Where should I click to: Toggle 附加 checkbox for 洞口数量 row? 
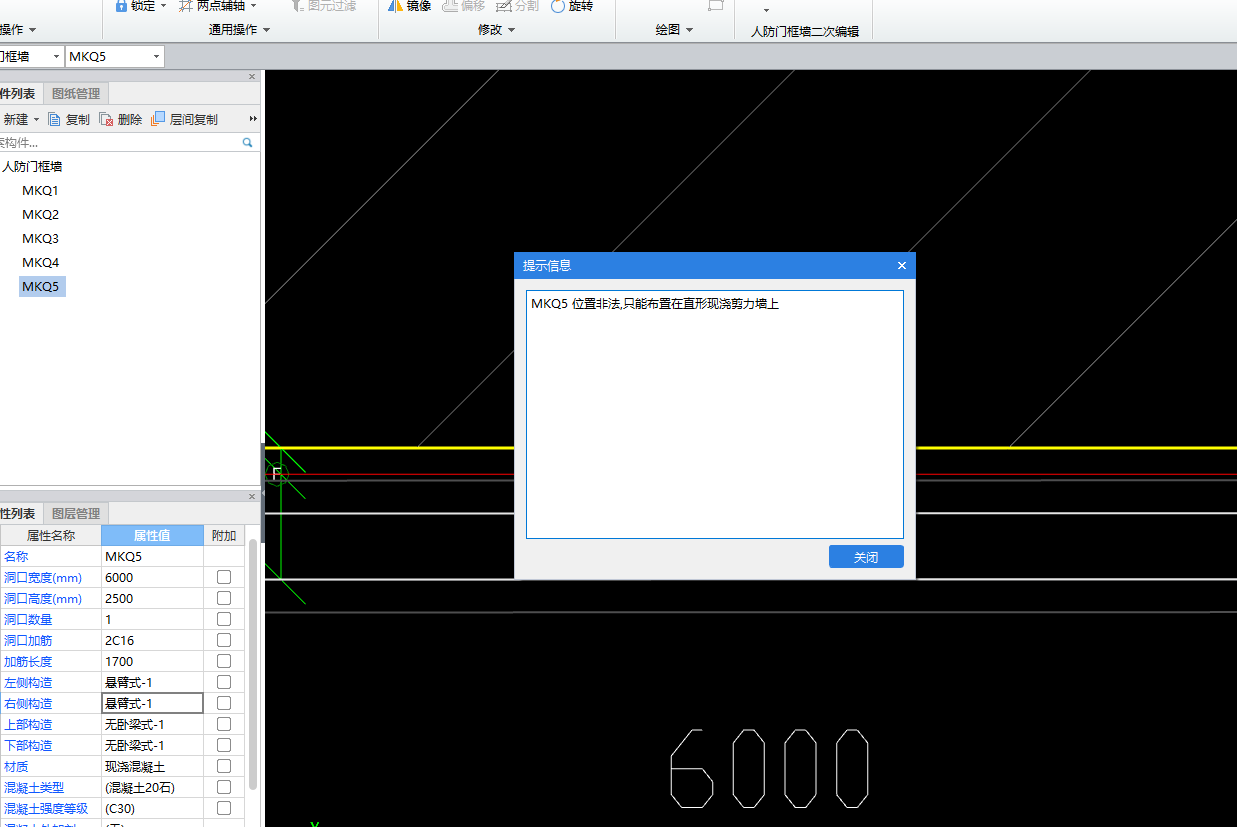point(224,619)
